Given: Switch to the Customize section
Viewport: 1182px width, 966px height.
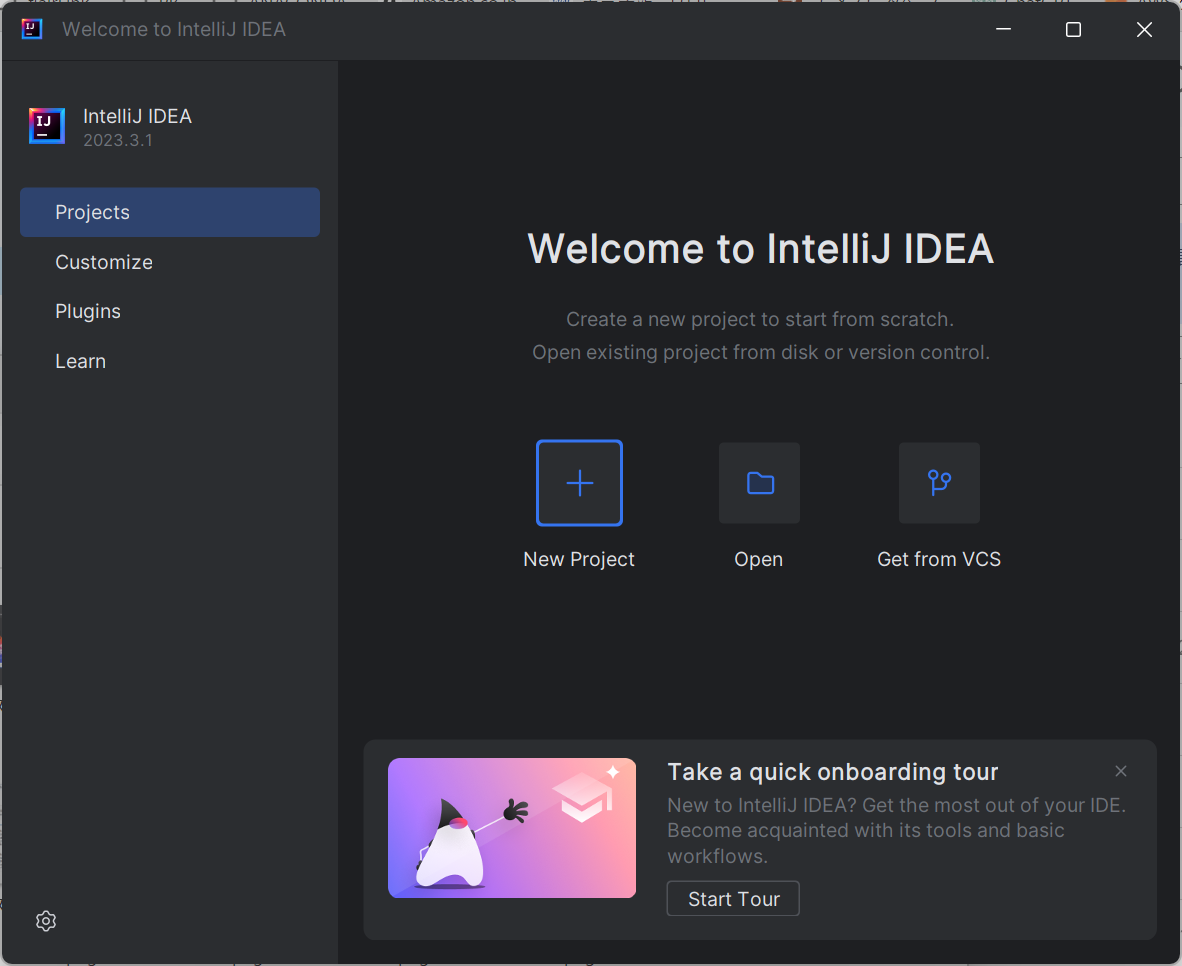Looking at the screenshot, I should coord(104,262).
